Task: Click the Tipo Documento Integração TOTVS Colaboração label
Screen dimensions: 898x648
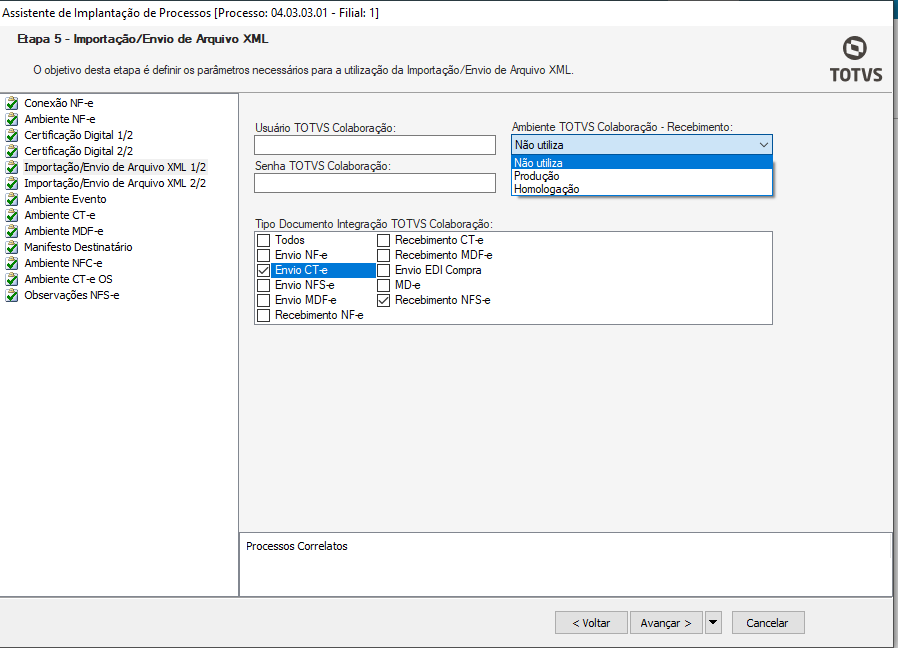Action: tap(373, 224)
